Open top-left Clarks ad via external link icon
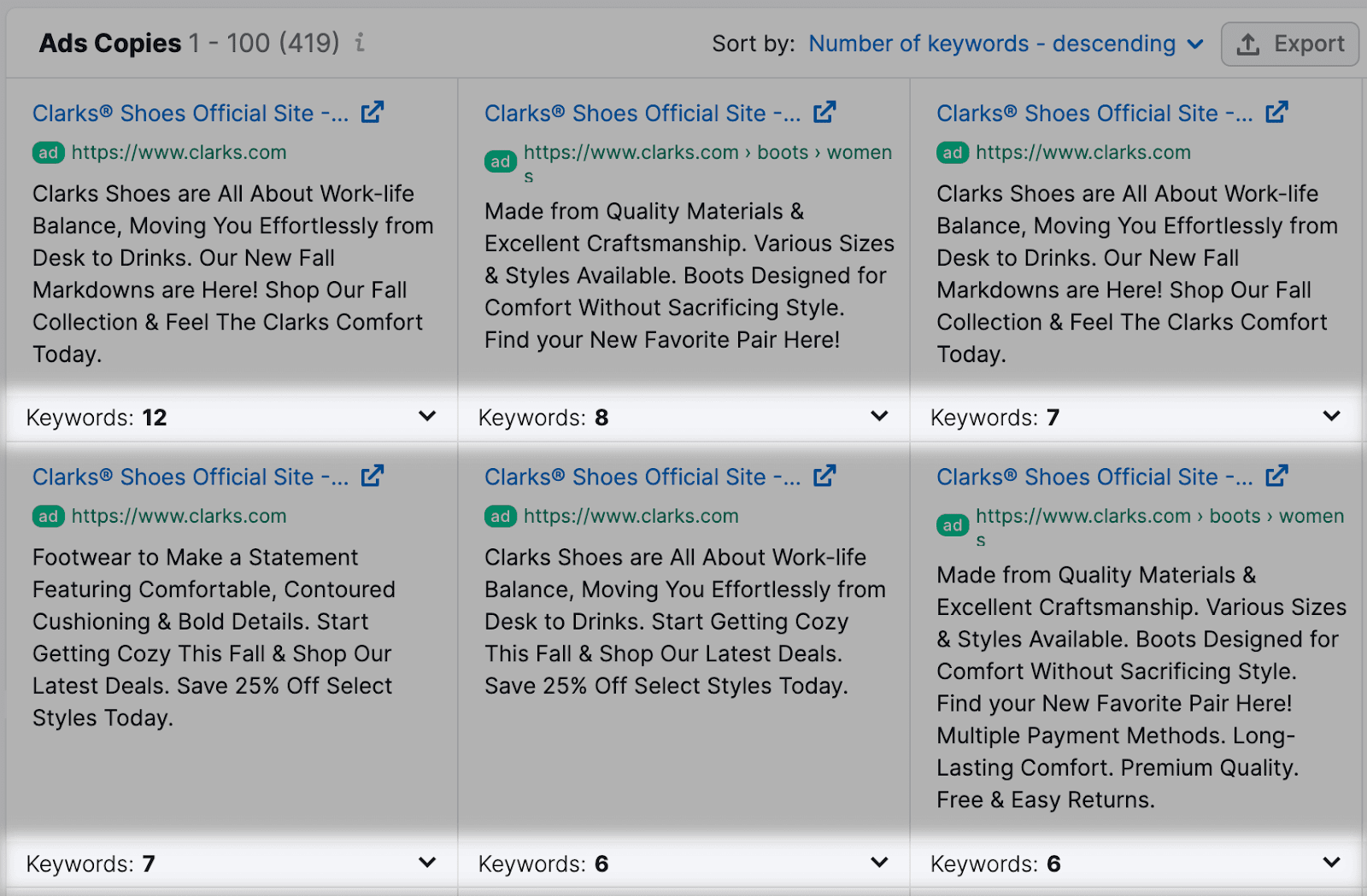Image resolution: width=1367 pixels, height=896 pixels. coord(373,112)
